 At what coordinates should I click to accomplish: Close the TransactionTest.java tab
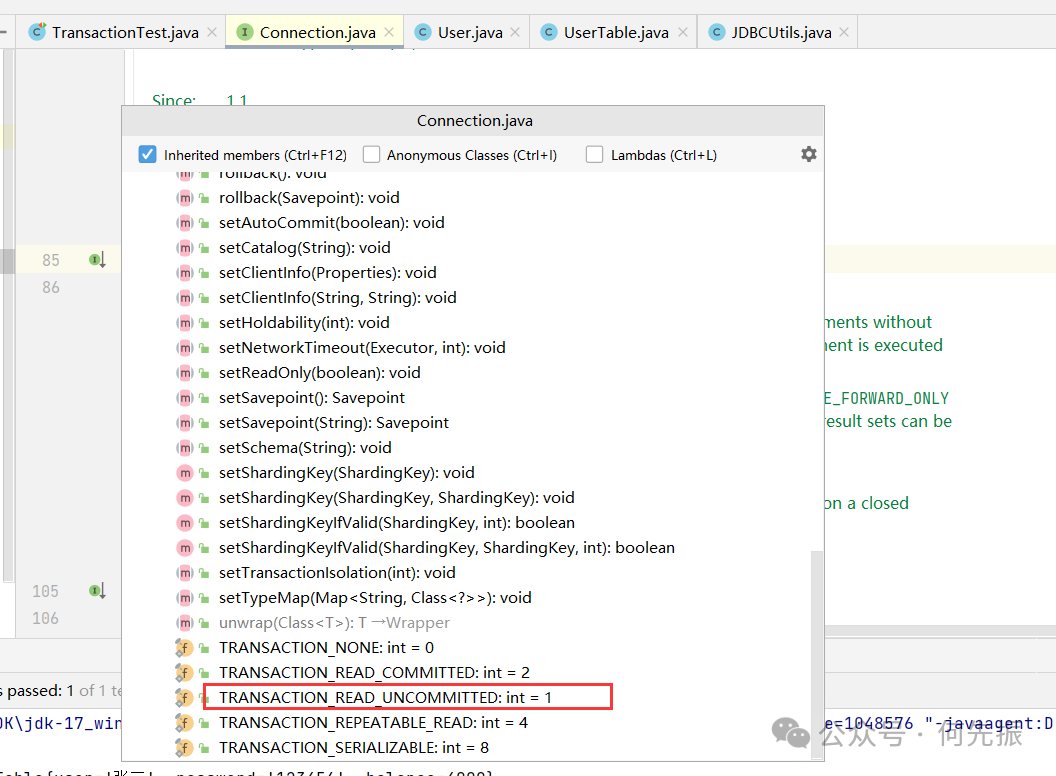coord(212,32)
